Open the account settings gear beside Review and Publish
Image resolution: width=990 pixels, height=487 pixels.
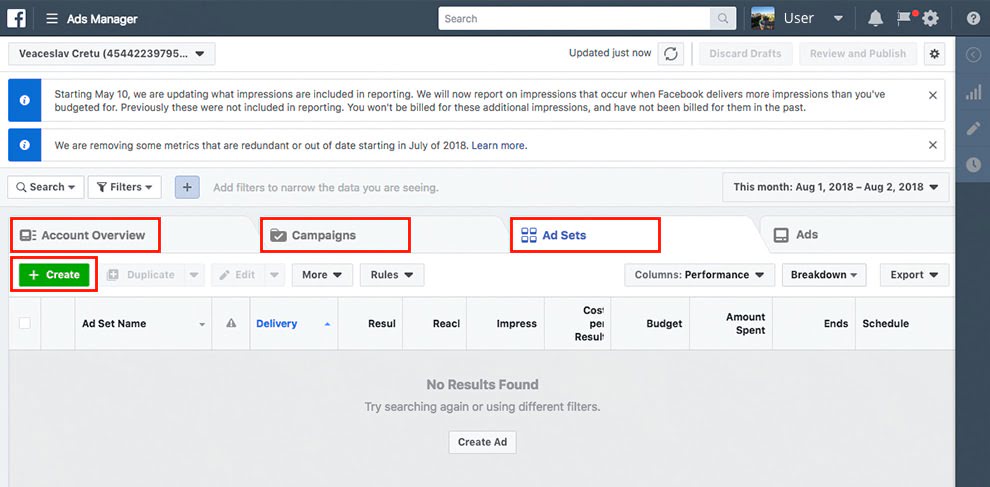934,54
